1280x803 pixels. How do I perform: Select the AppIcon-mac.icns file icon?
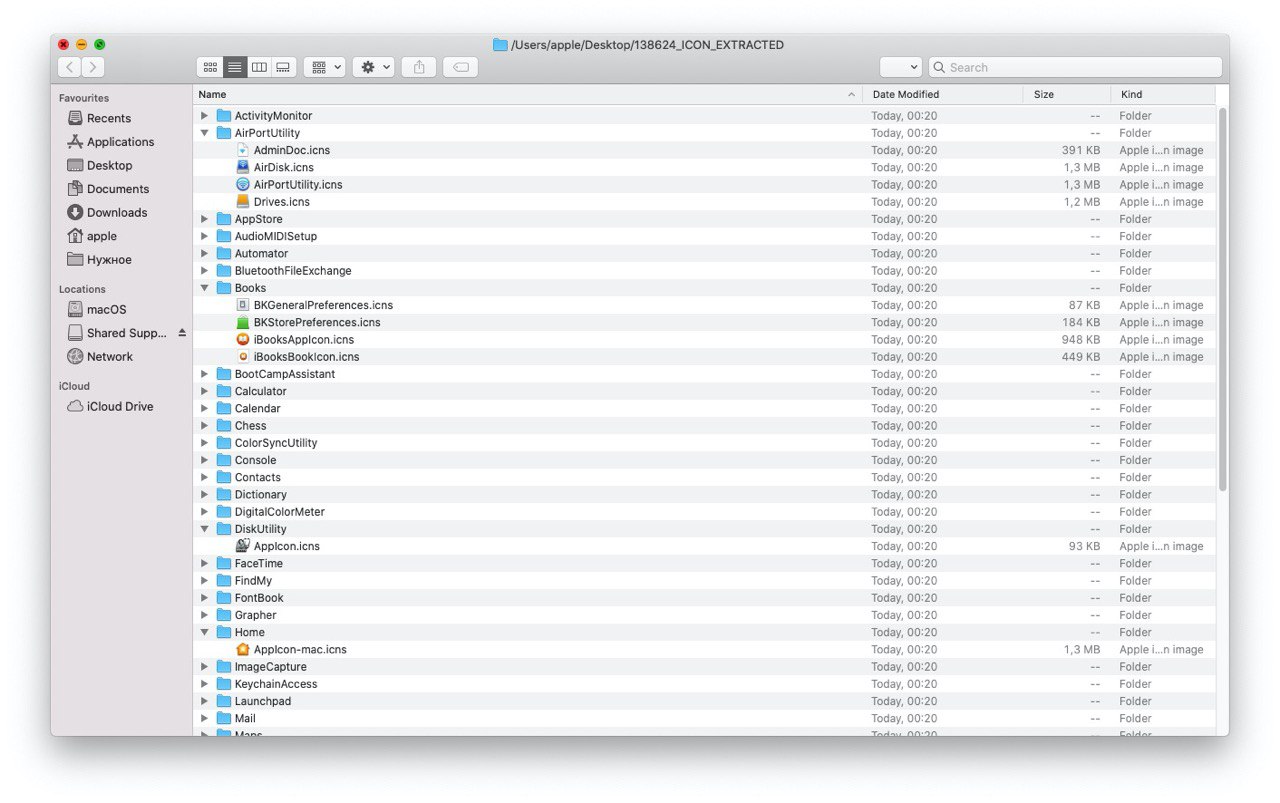[243, 649]
